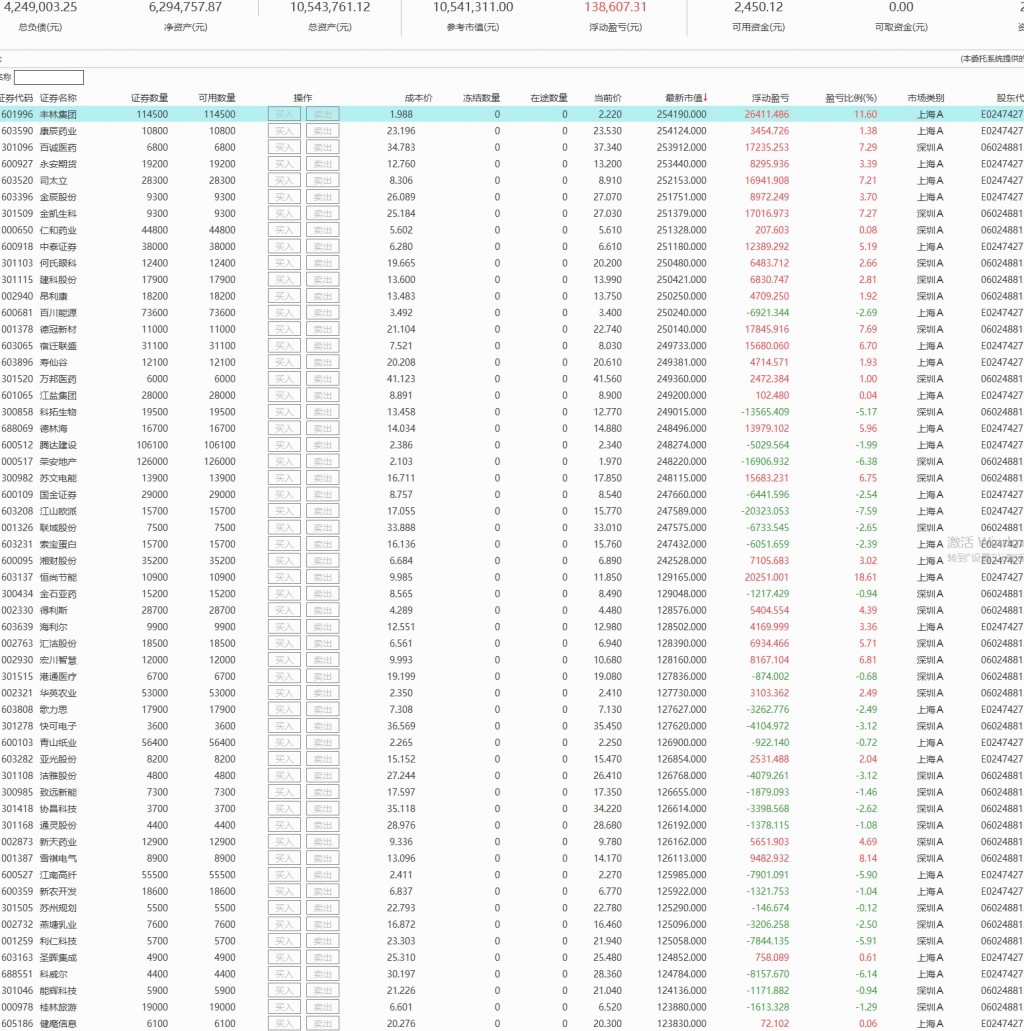The image size is (1024, 1031).
Task: Click the 参考市值 value 10,541,311.00
Action: click(x=473, y=7)
